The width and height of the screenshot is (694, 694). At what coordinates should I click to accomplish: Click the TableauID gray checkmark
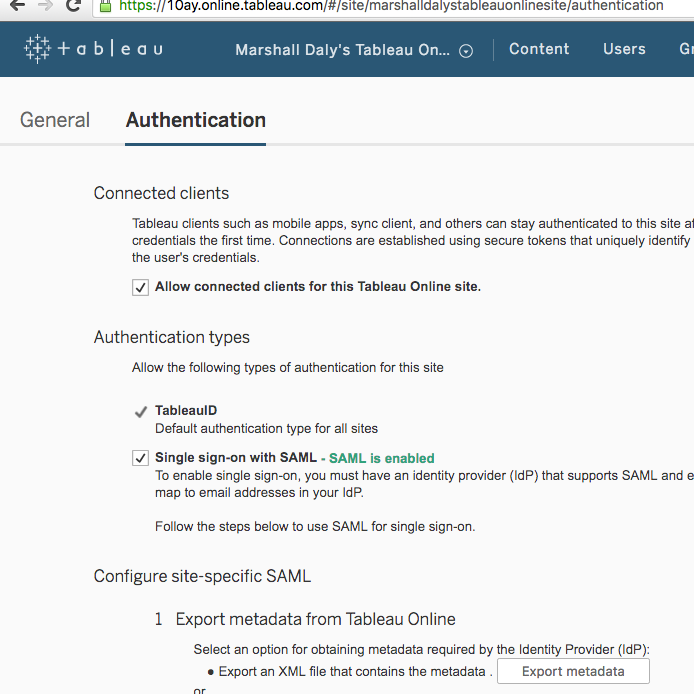[x=140, y=411]
